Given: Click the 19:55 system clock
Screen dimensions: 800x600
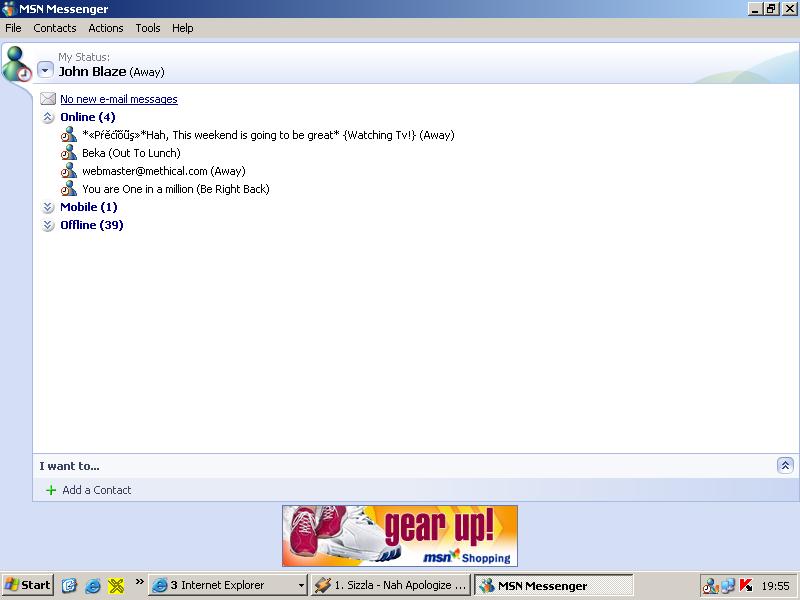Looking at the screenshot, I should (x=776, y=586).
